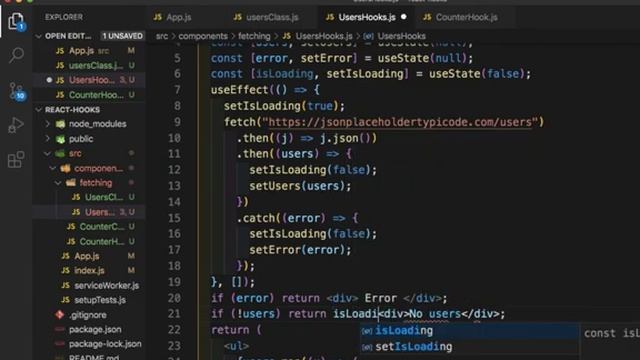Click line number 20 in the gutter

point(174,298)
